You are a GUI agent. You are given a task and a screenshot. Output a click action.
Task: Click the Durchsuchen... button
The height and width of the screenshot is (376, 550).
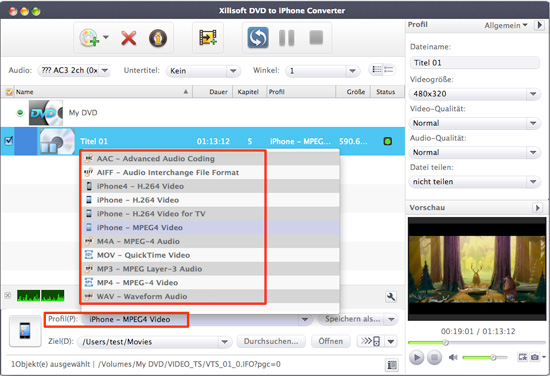pos(271,341)
